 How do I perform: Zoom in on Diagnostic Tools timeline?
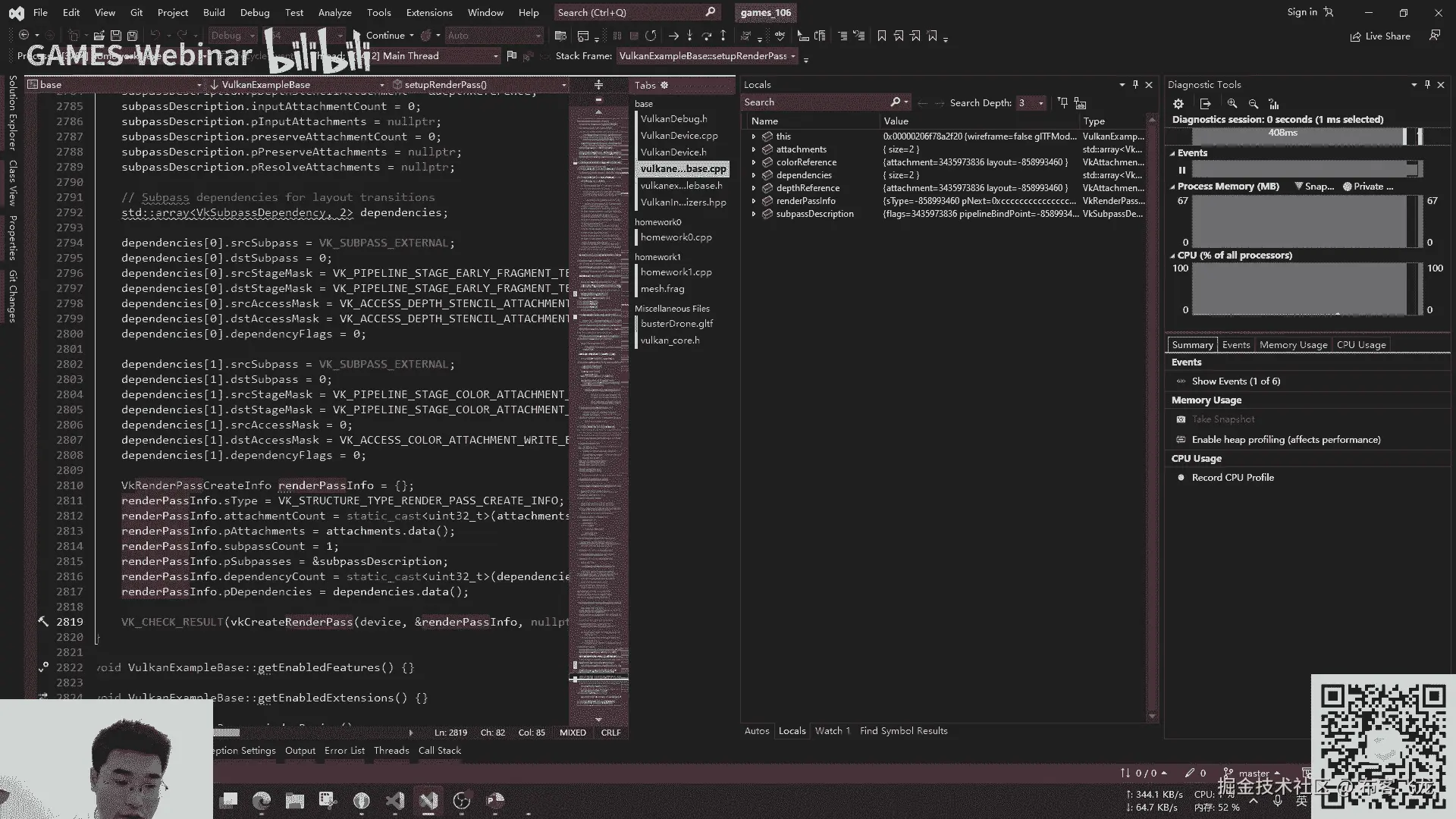(1232, 104)
